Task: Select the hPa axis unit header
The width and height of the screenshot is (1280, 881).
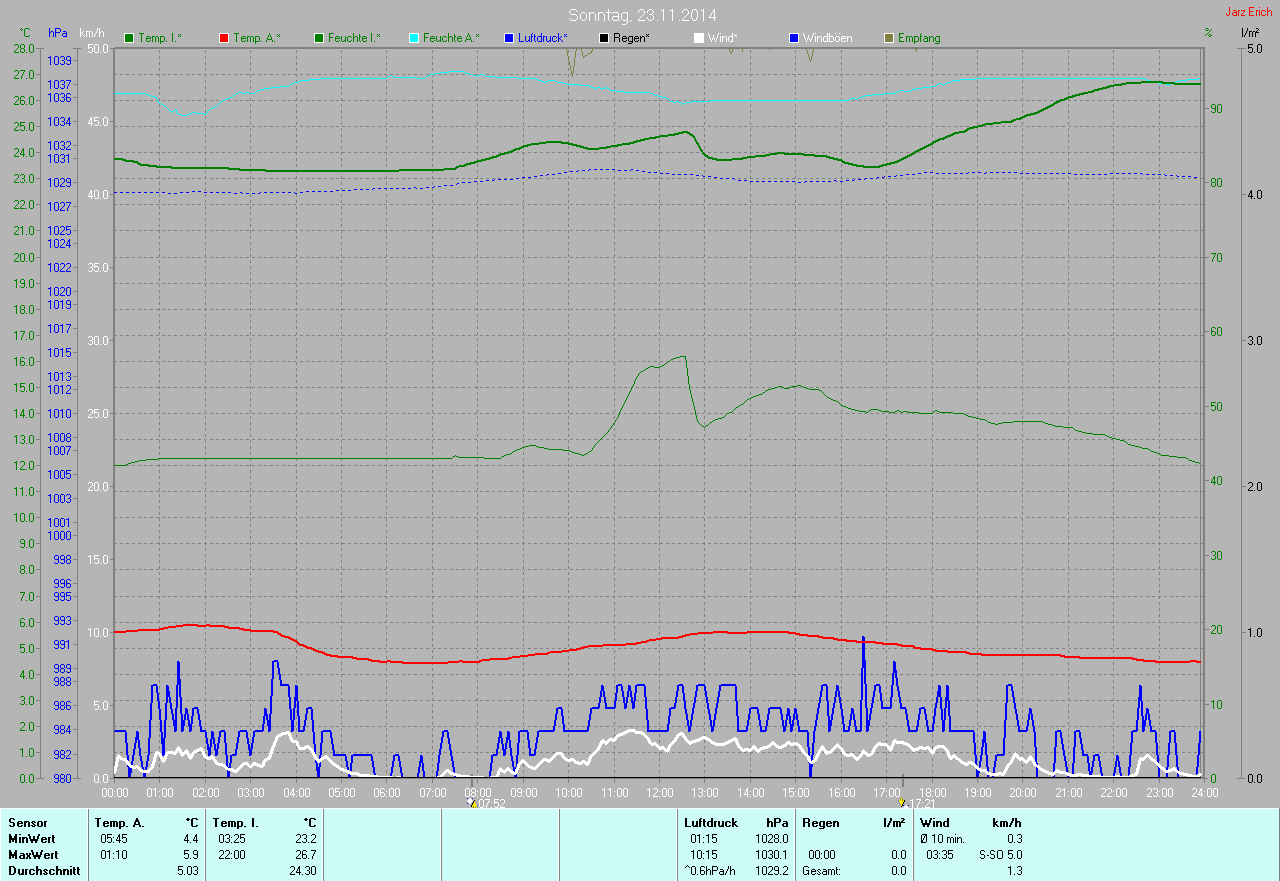Action: 58,33
